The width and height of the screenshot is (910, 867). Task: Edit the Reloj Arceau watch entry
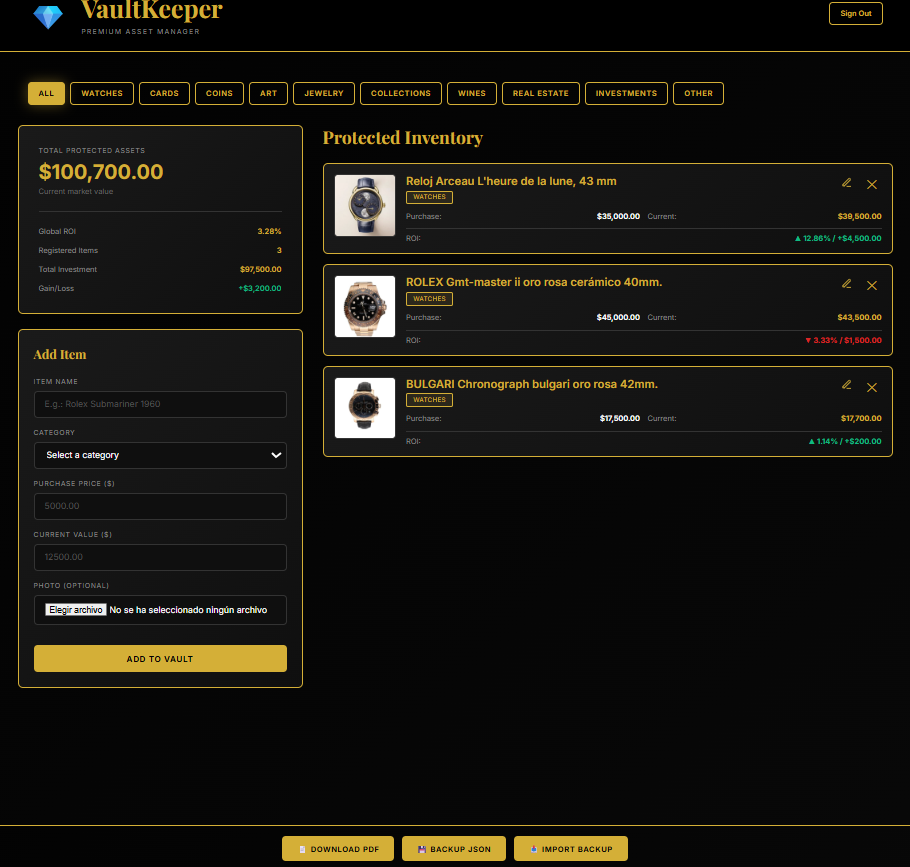[x=847, y=183]
